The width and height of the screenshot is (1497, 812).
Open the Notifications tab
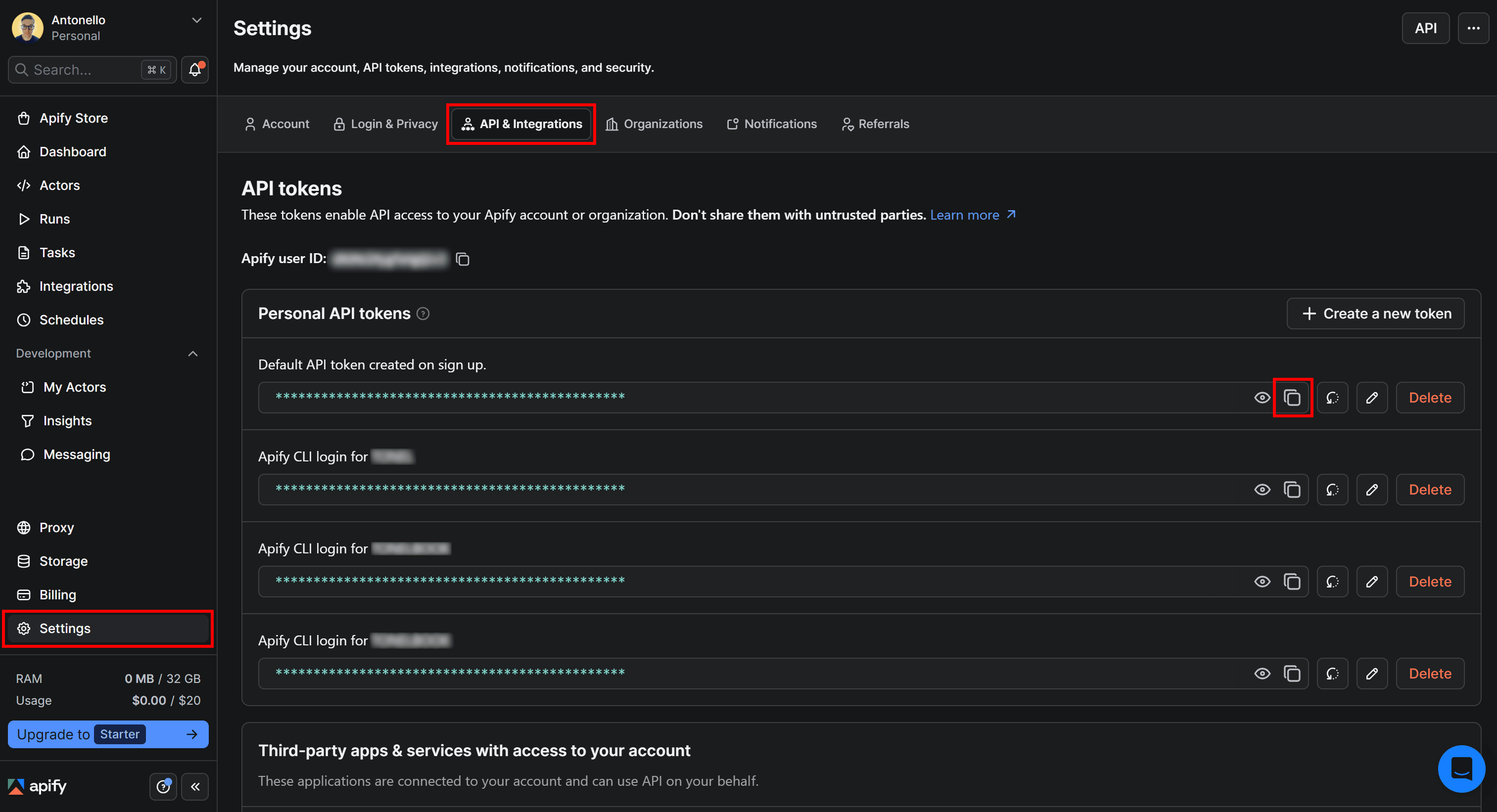(x=772, y=124)
